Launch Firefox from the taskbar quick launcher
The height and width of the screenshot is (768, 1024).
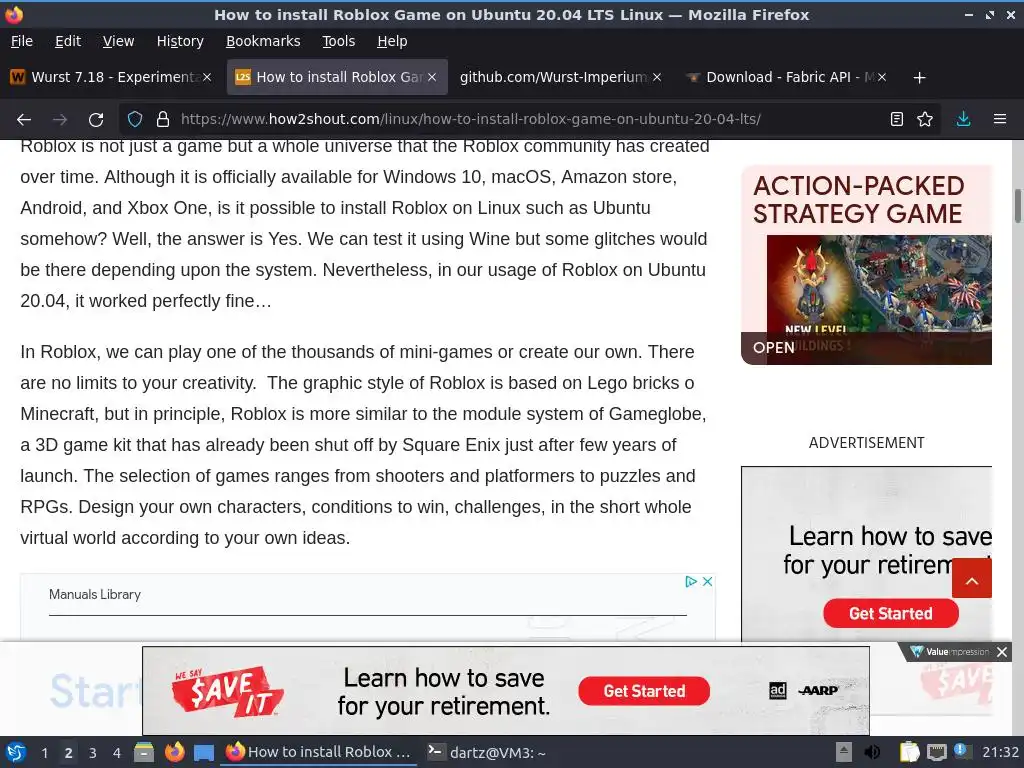(174, 752)
